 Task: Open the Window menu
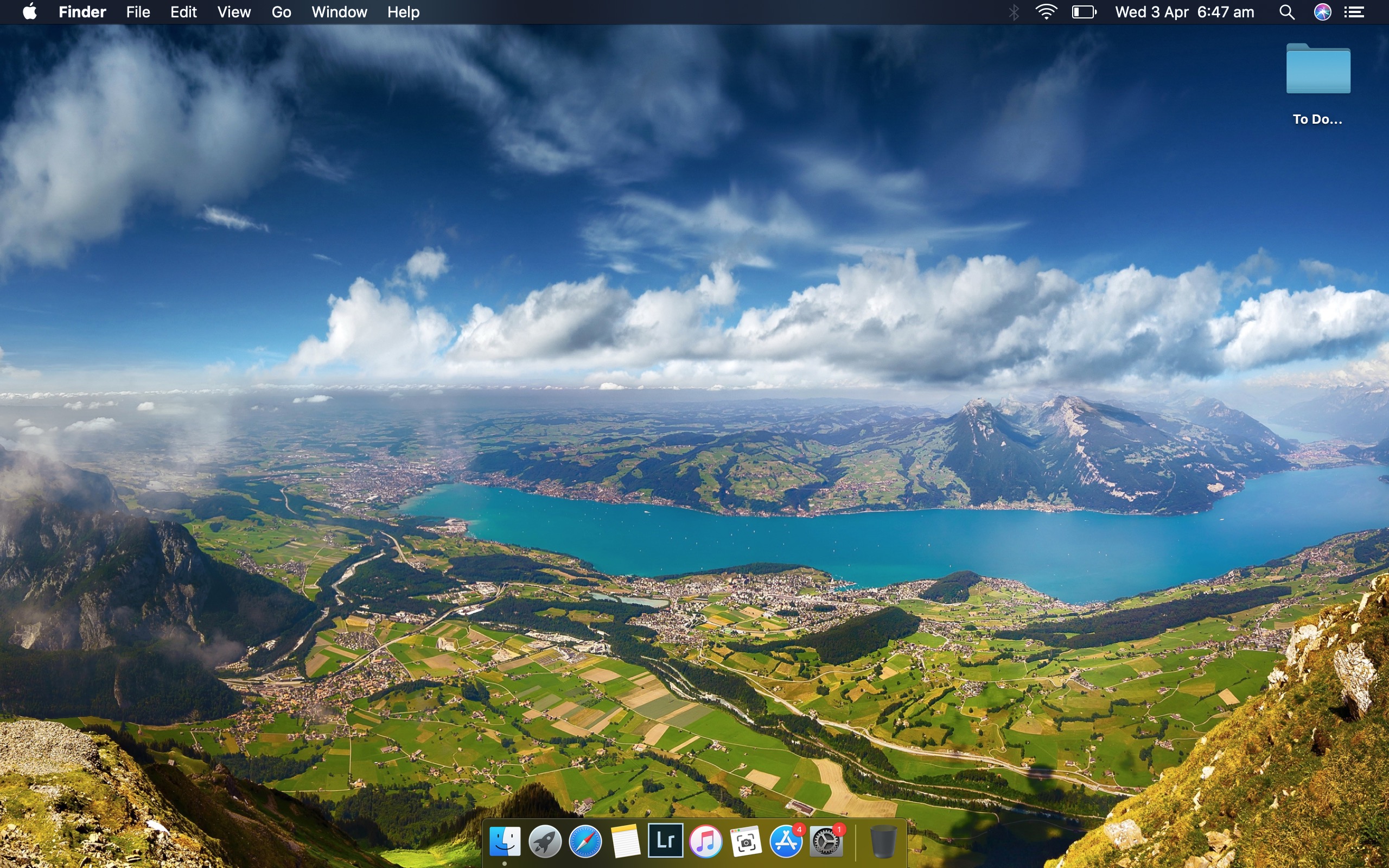(339, 12)
